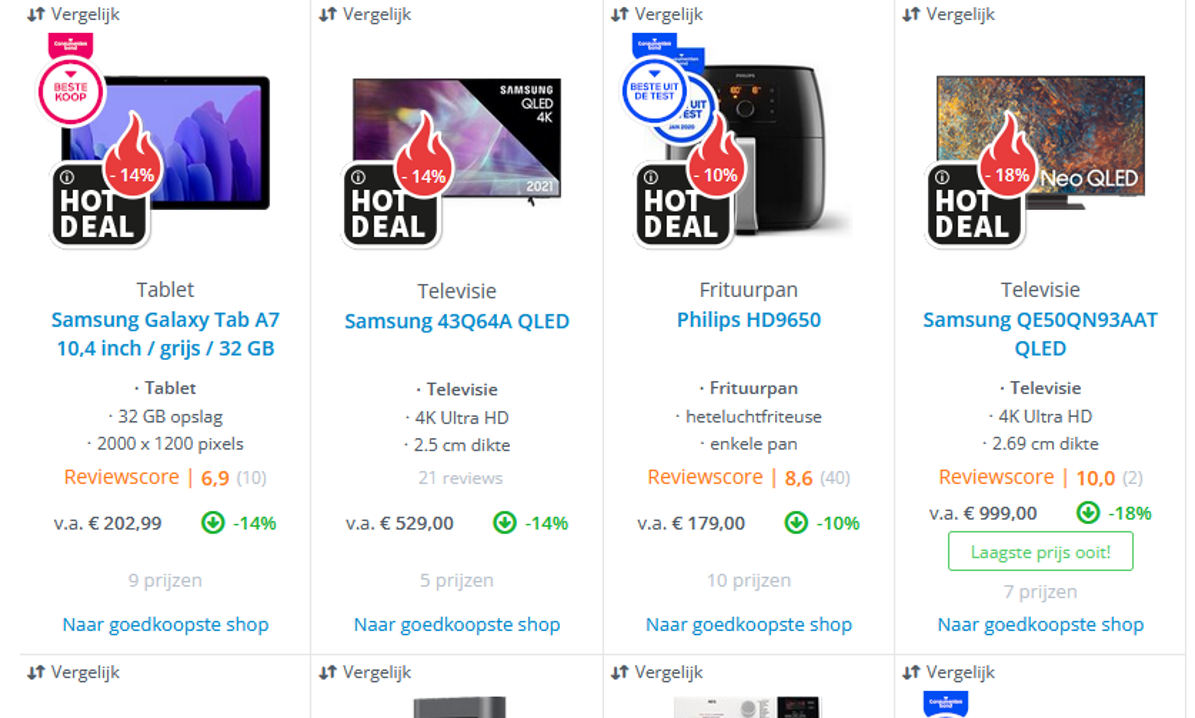Click Naar goedkoopste shop under Samsung QE50QN93AAT

[1040, 624]
